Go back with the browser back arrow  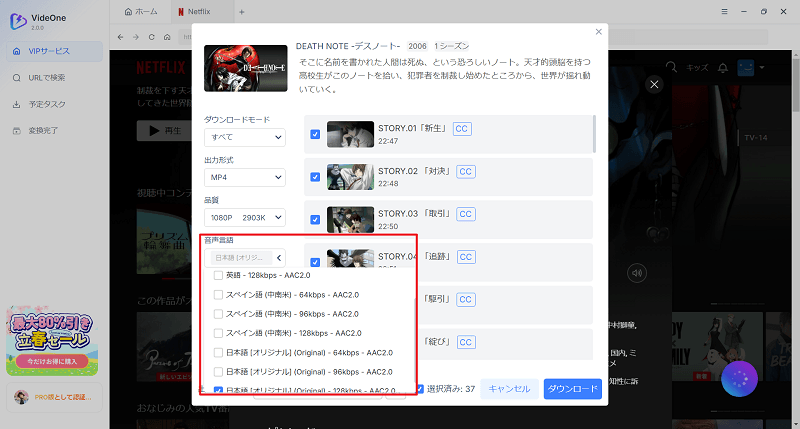coord(120,37)
